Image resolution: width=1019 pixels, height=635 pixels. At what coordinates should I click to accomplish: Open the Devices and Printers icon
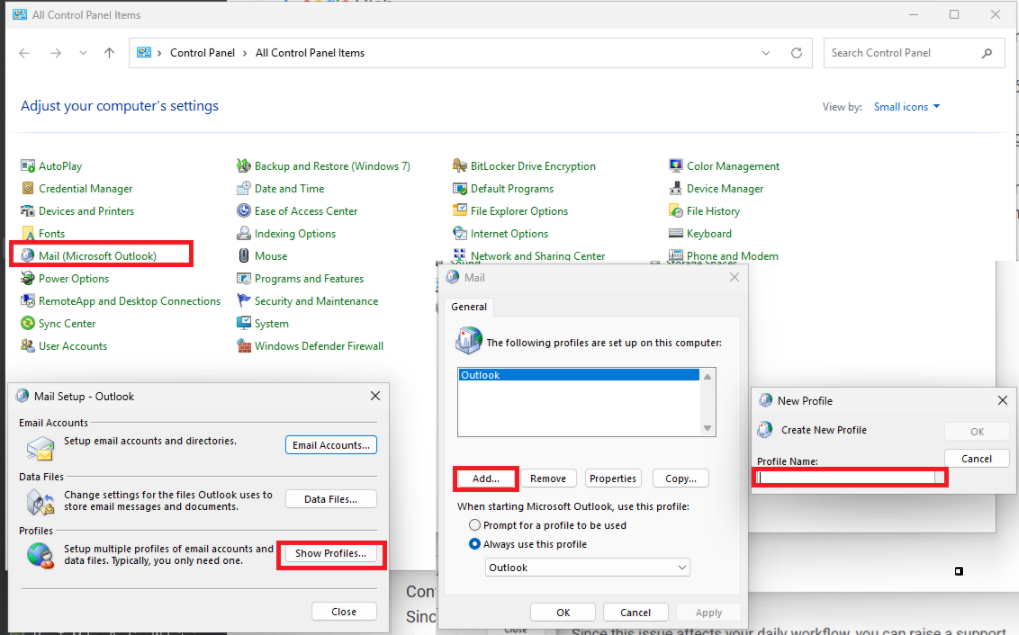[27, 211]
